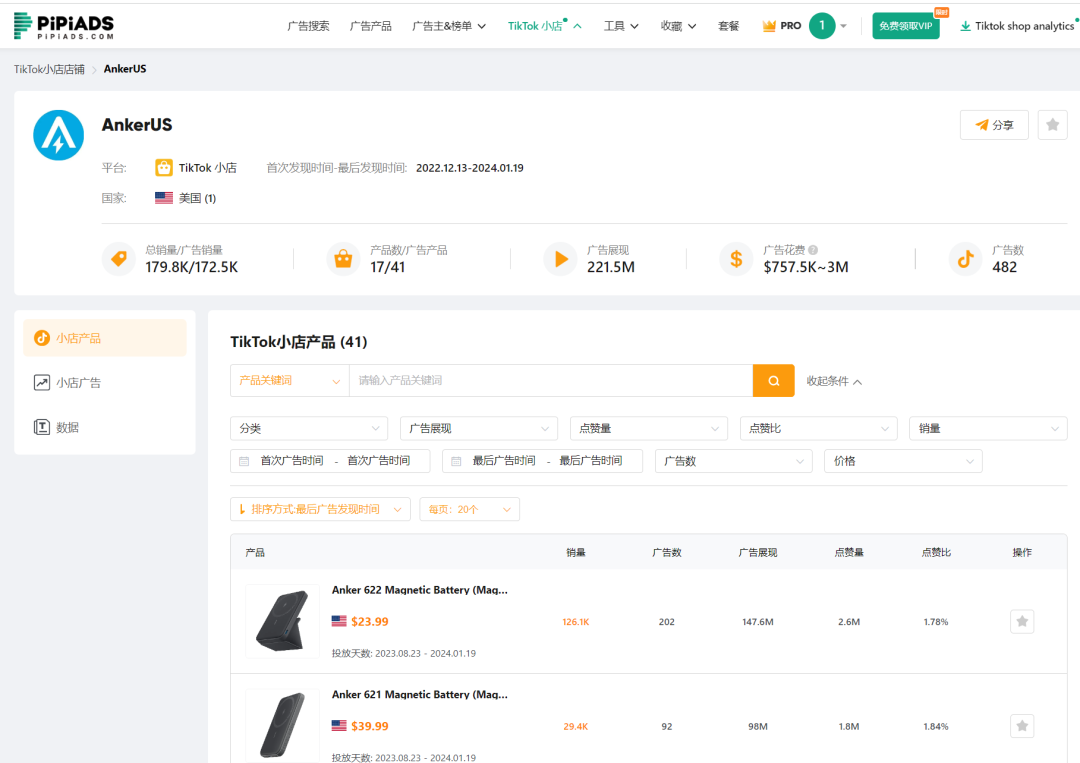Open the green user avatar numbered 1
1080x763 pixels.
[821, 26]
